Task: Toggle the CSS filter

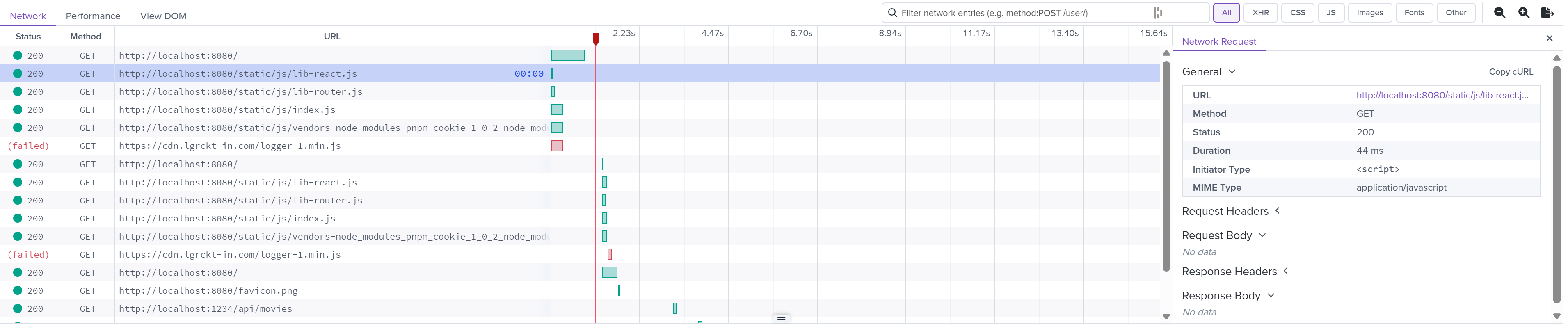Action: pyautogui.click(x=1297, y=13)
